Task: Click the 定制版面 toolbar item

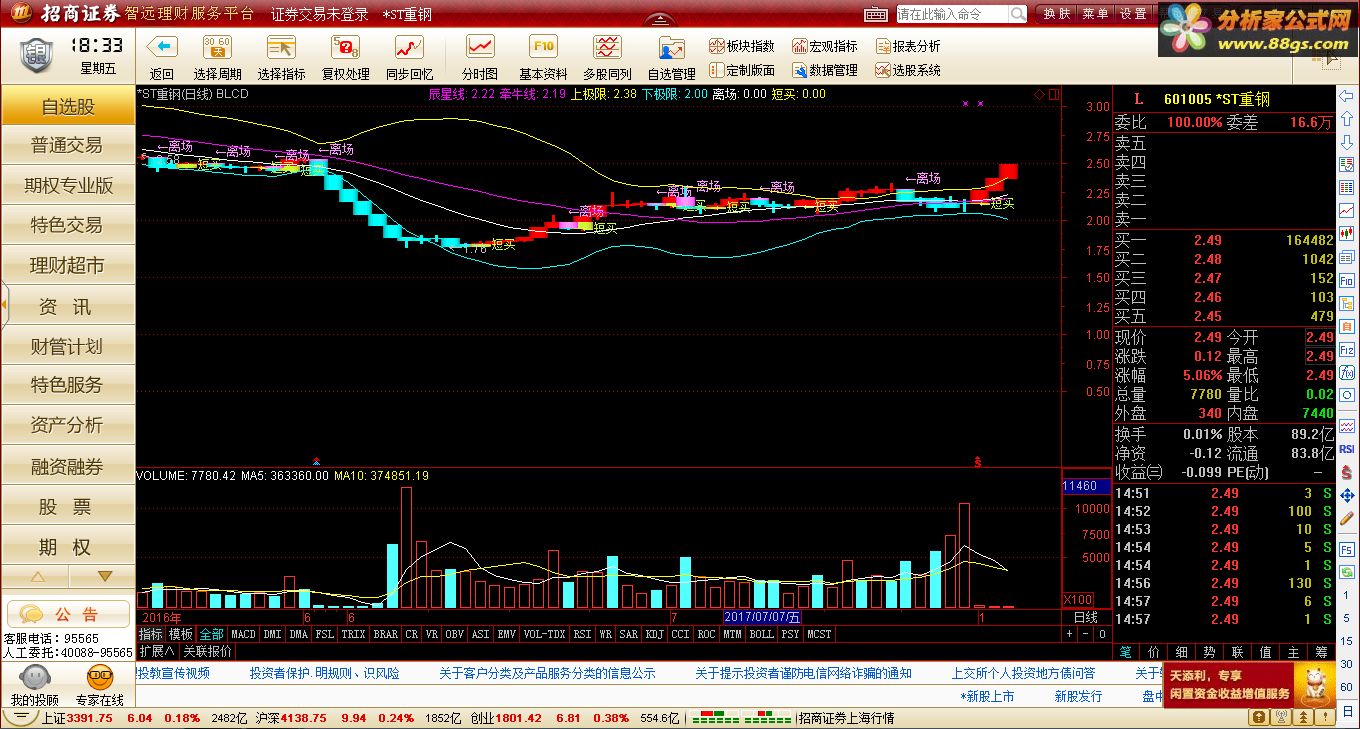Action: click(x=742, y=70)
